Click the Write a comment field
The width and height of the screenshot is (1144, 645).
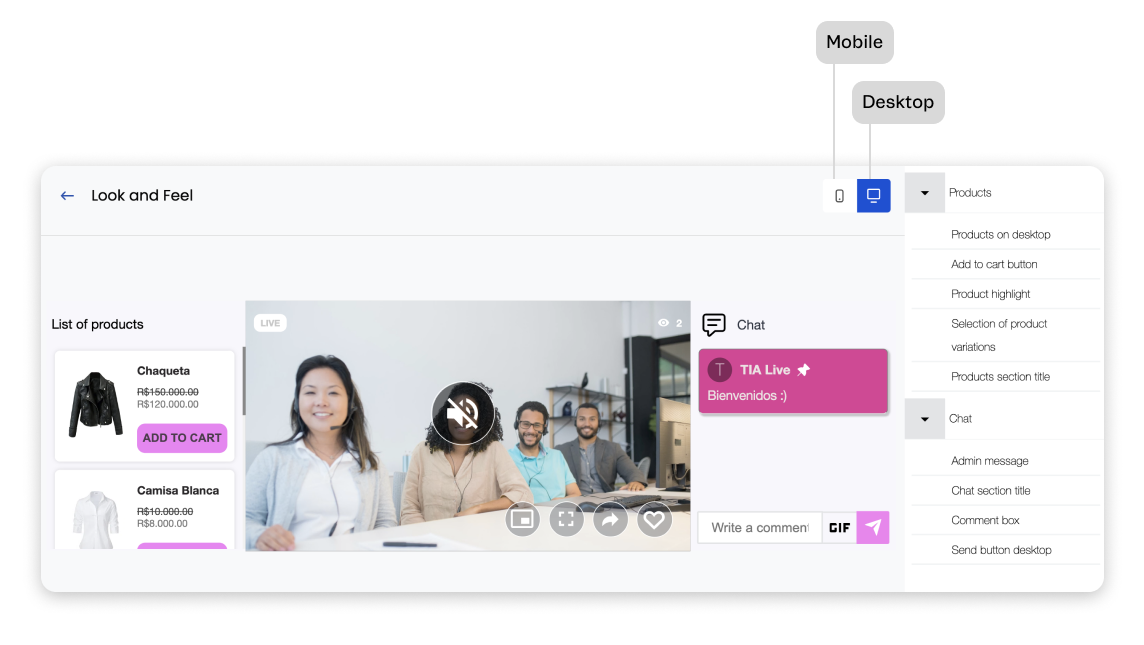pos(759,528)
